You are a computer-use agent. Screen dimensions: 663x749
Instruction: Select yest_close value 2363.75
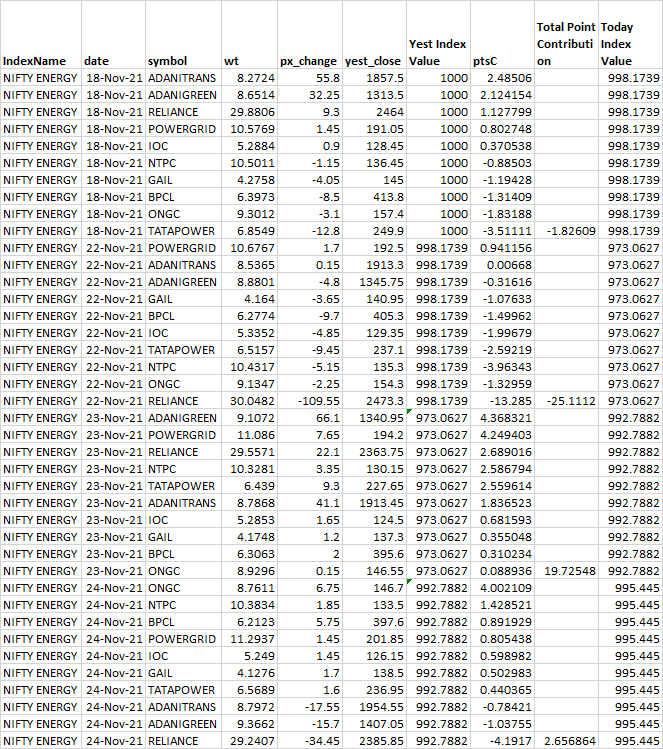(x=382, y=452)
